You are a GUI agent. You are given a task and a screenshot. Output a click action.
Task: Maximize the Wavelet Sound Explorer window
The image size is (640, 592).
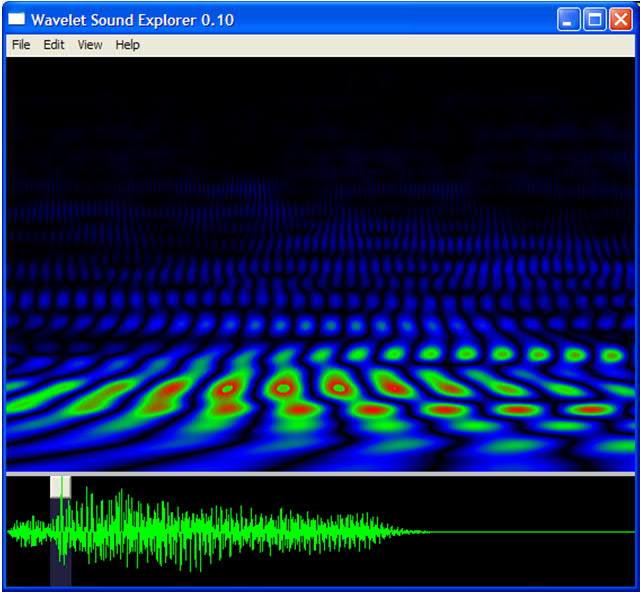[x=594, y=19]
